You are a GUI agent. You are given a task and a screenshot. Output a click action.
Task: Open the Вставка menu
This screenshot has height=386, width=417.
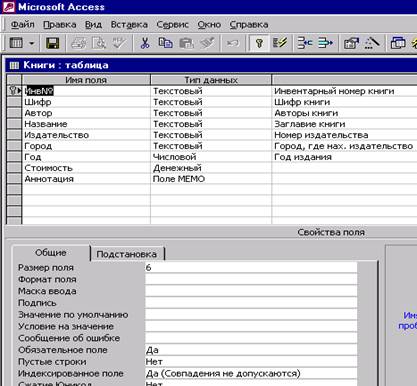129,25
